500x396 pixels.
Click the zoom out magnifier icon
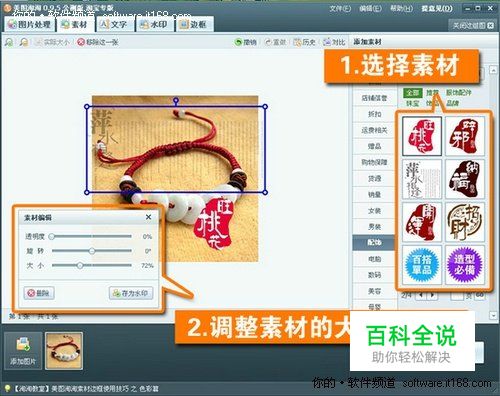(x=24, y=42)
